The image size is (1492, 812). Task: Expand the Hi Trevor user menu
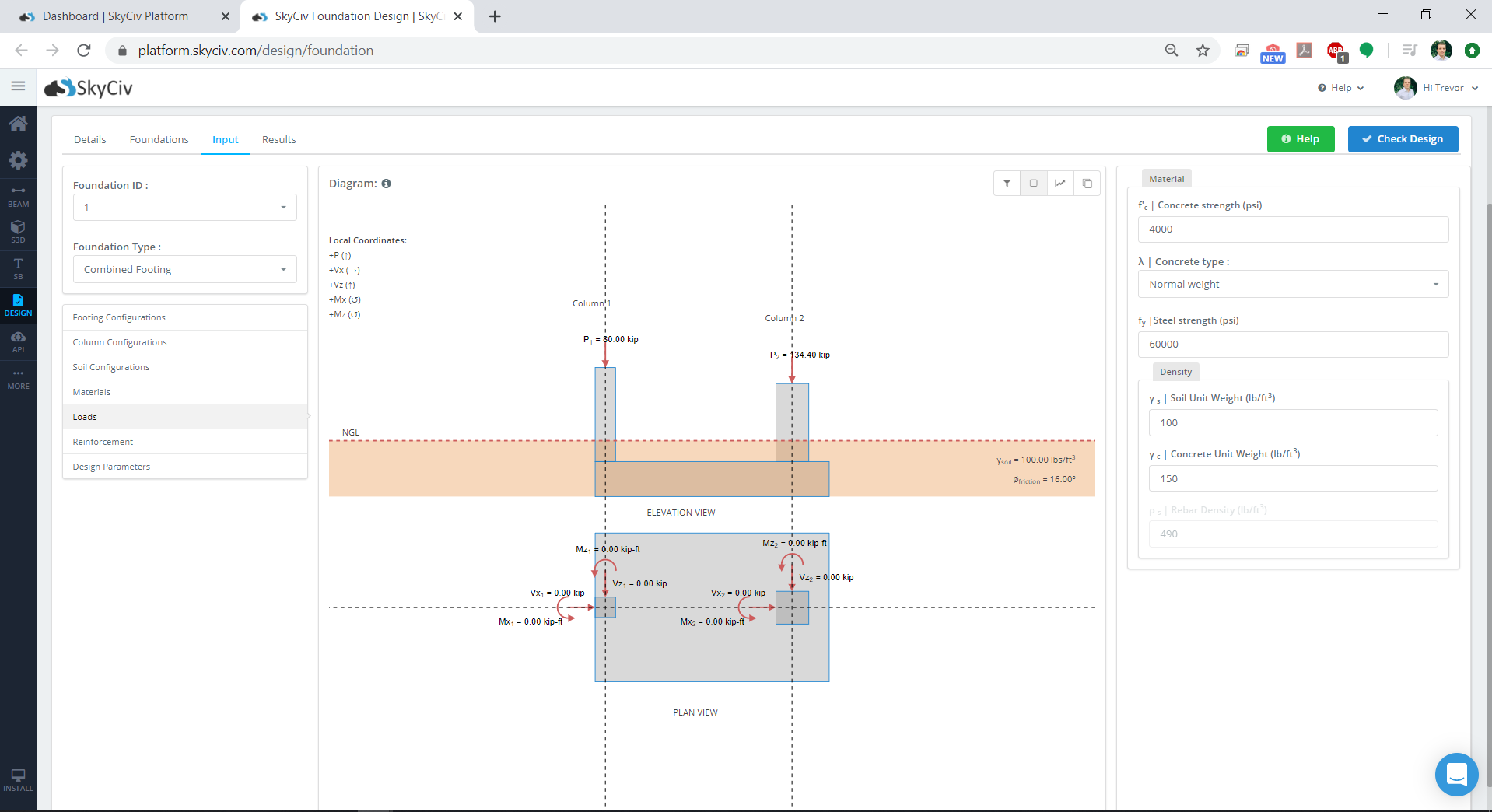tap(1436, 88)
